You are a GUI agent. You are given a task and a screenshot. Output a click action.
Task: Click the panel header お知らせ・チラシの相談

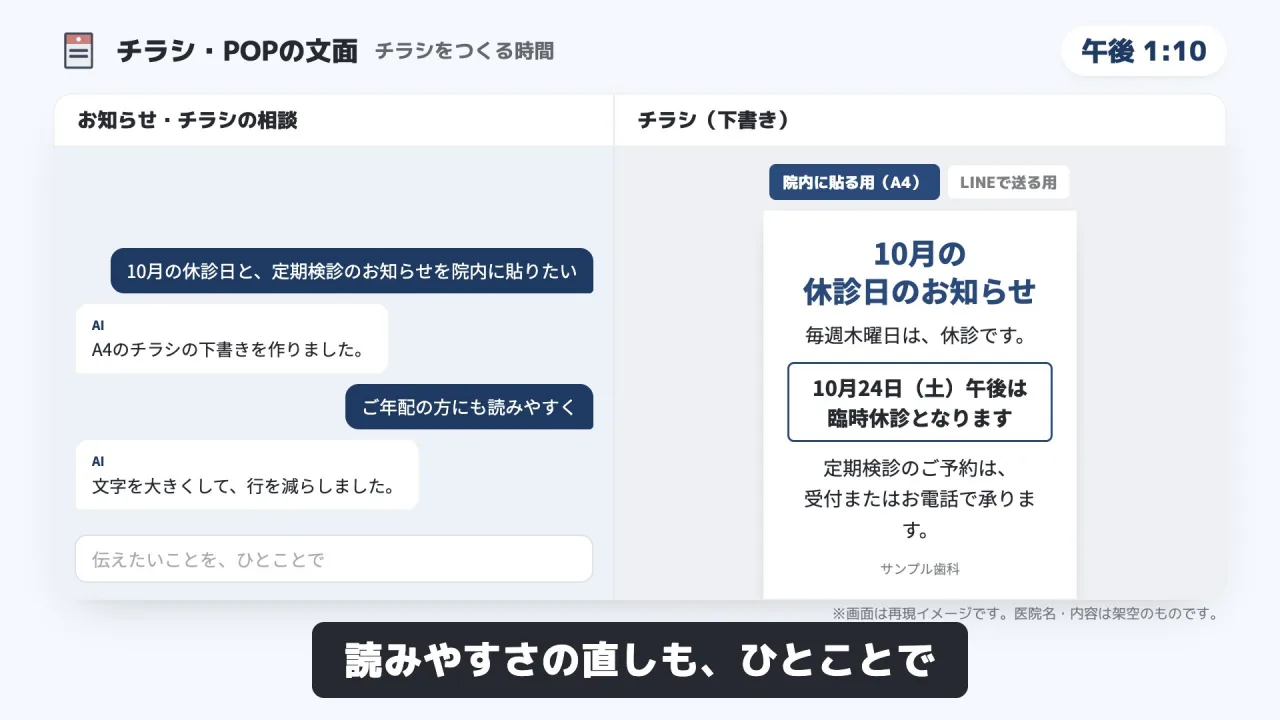click(188, 121)
